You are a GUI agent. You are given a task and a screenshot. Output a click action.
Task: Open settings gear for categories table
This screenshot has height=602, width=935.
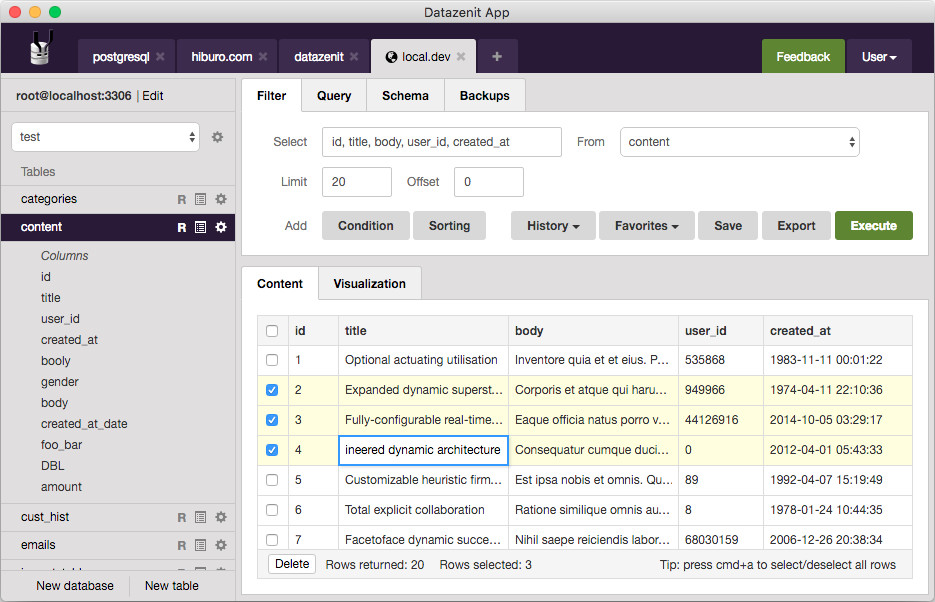coord(221,199)
